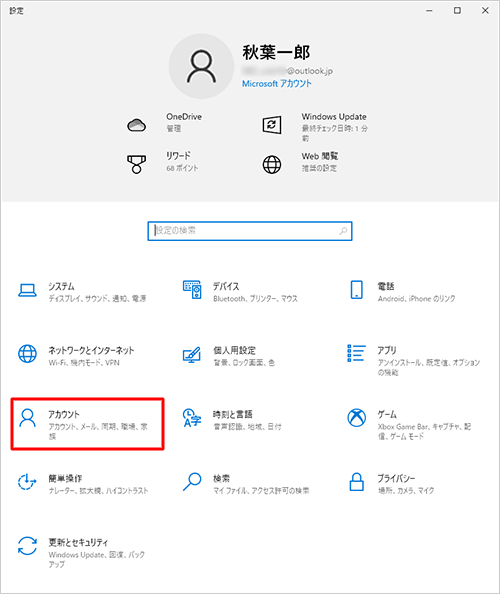This screenshot has height=594, width=500.
Task: Open ネットワークとインターネット label
Action: pos(91,350)
